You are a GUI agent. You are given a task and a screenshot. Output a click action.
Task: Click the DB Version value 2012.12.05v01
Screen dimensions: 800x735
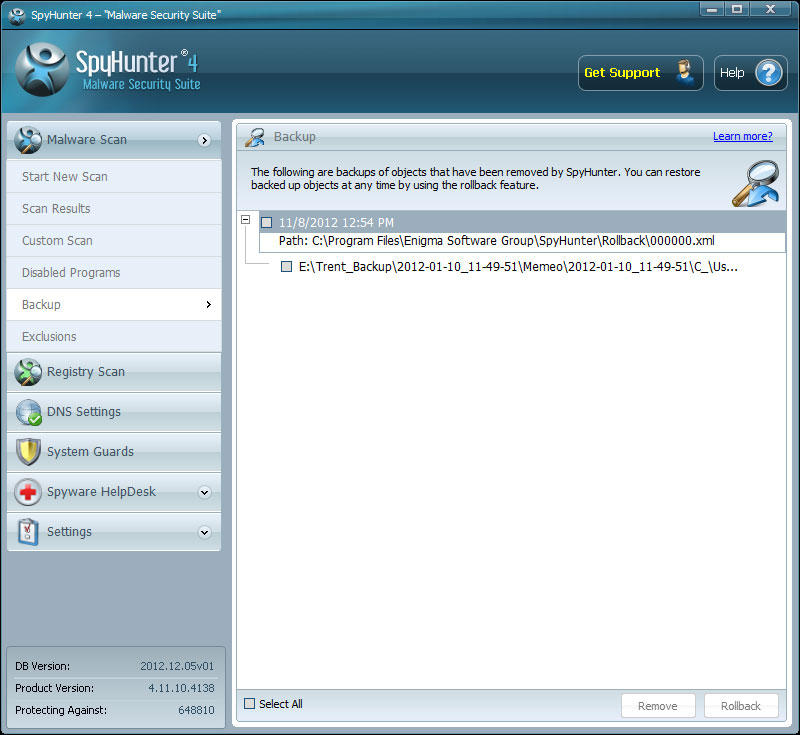point(177,666)
